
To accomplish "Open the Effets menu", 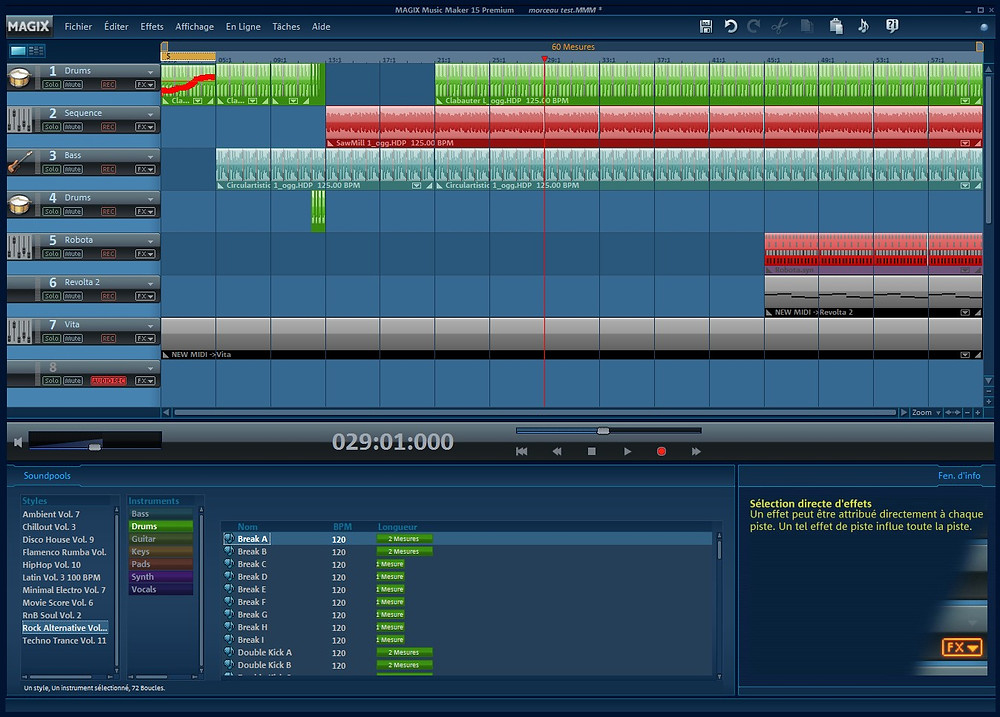I will point(152,27).
